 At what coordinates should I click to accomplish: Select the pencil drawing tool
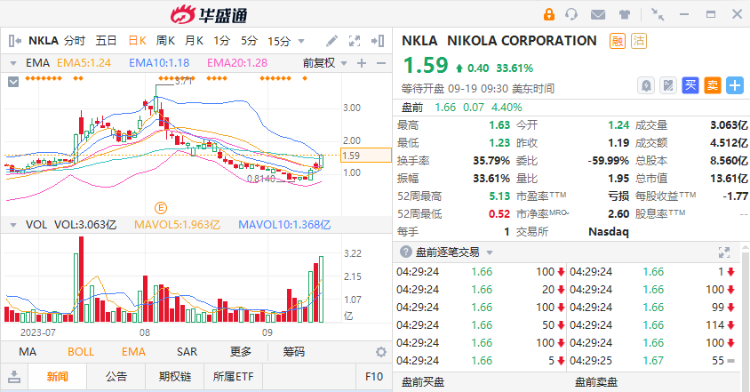331,41
